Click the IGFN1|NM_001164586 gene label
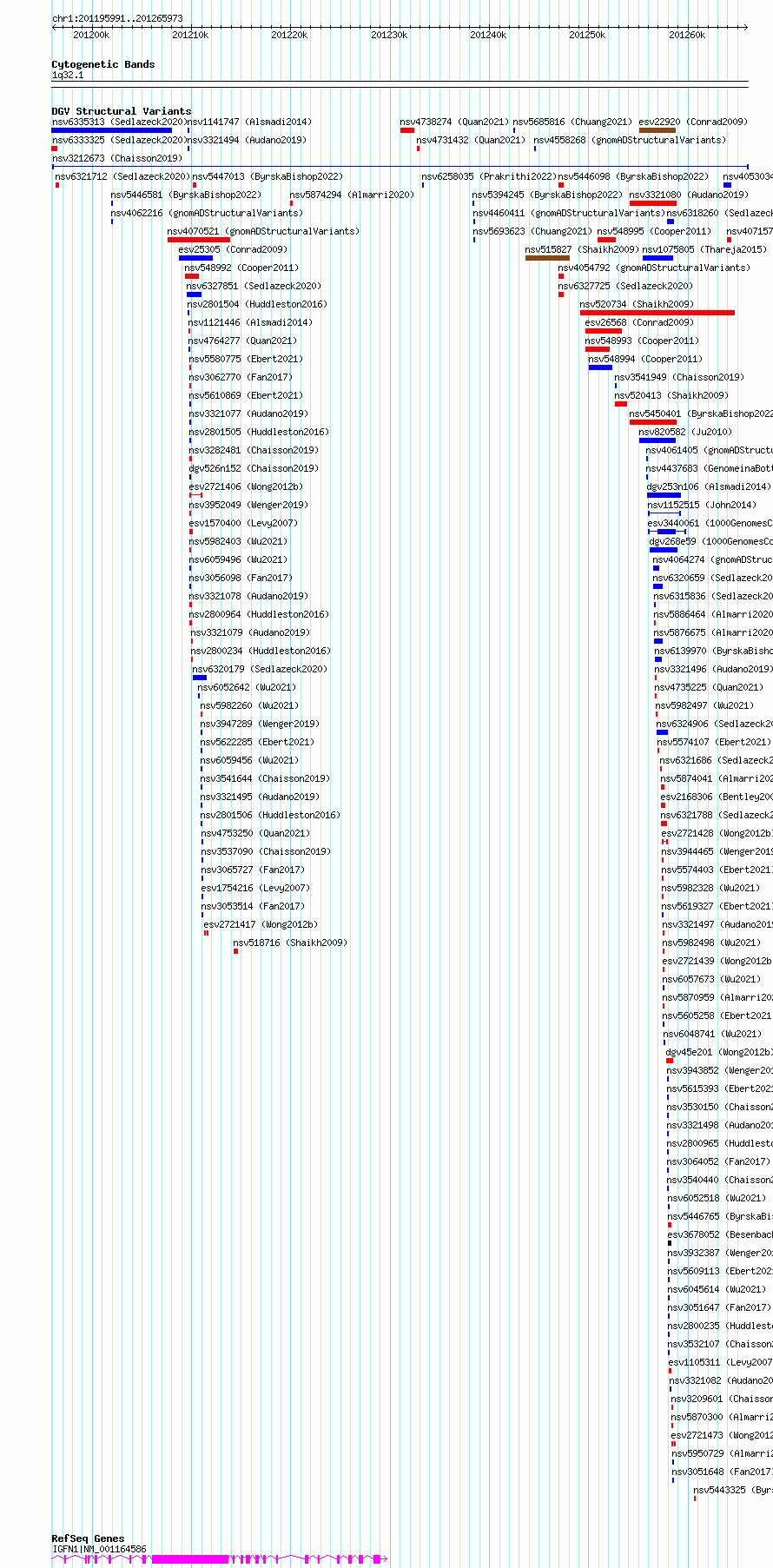Screen dimensions: 773x1568 (99, 1549)
